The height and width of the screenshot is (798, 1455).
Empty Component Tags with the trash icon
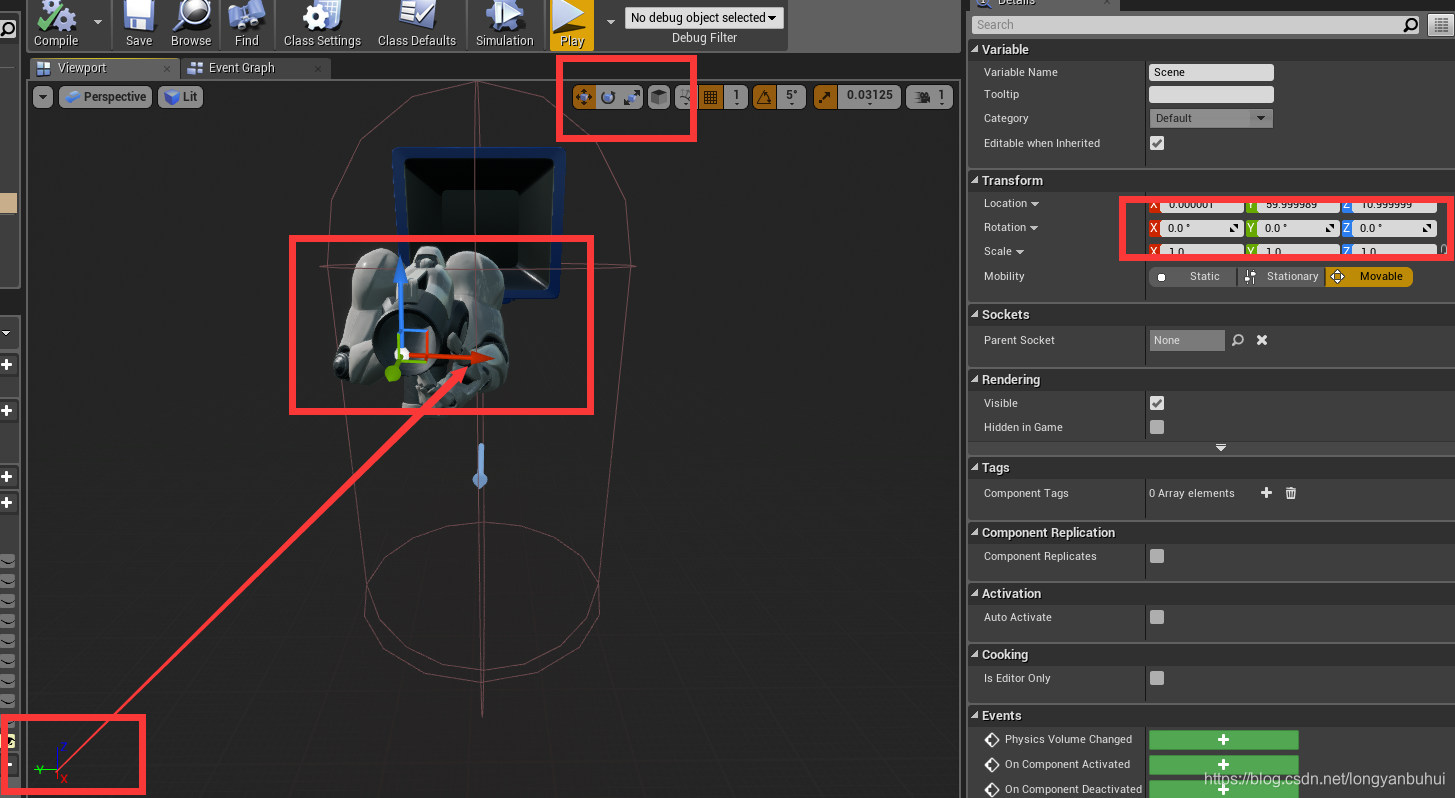(1291, 493)
